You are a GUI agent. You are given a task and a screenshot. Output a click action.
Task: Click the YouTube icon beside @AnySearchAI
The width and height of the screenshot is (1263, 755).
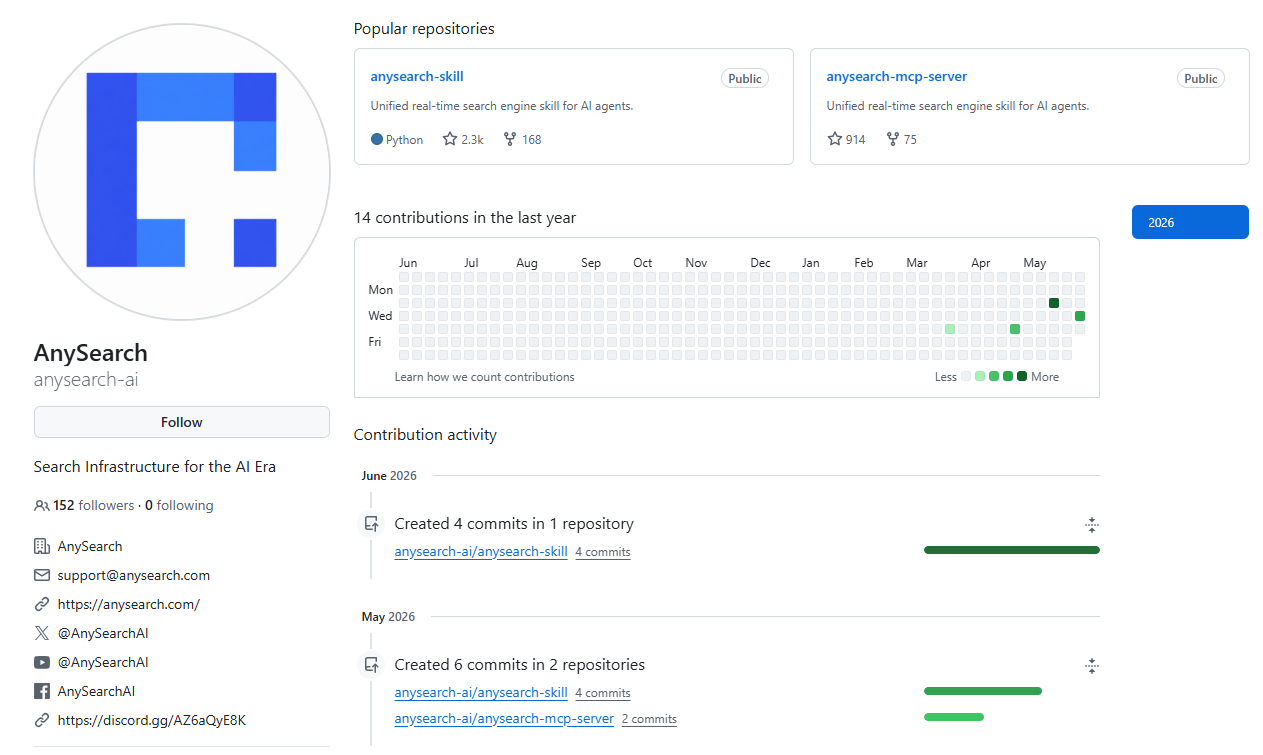pos(42,662)
